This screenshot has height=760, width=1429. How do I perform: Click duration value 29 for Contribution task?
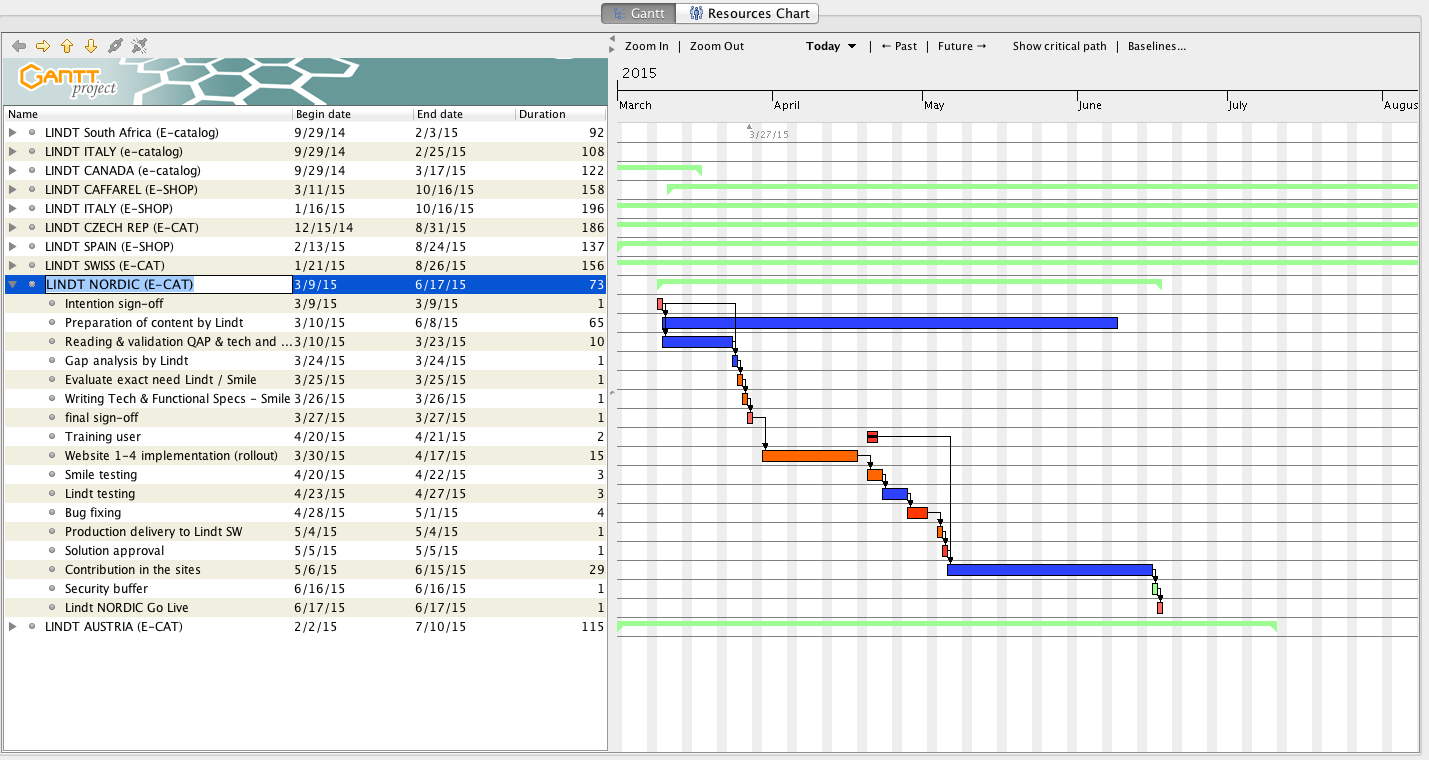[x=561, y=569]
